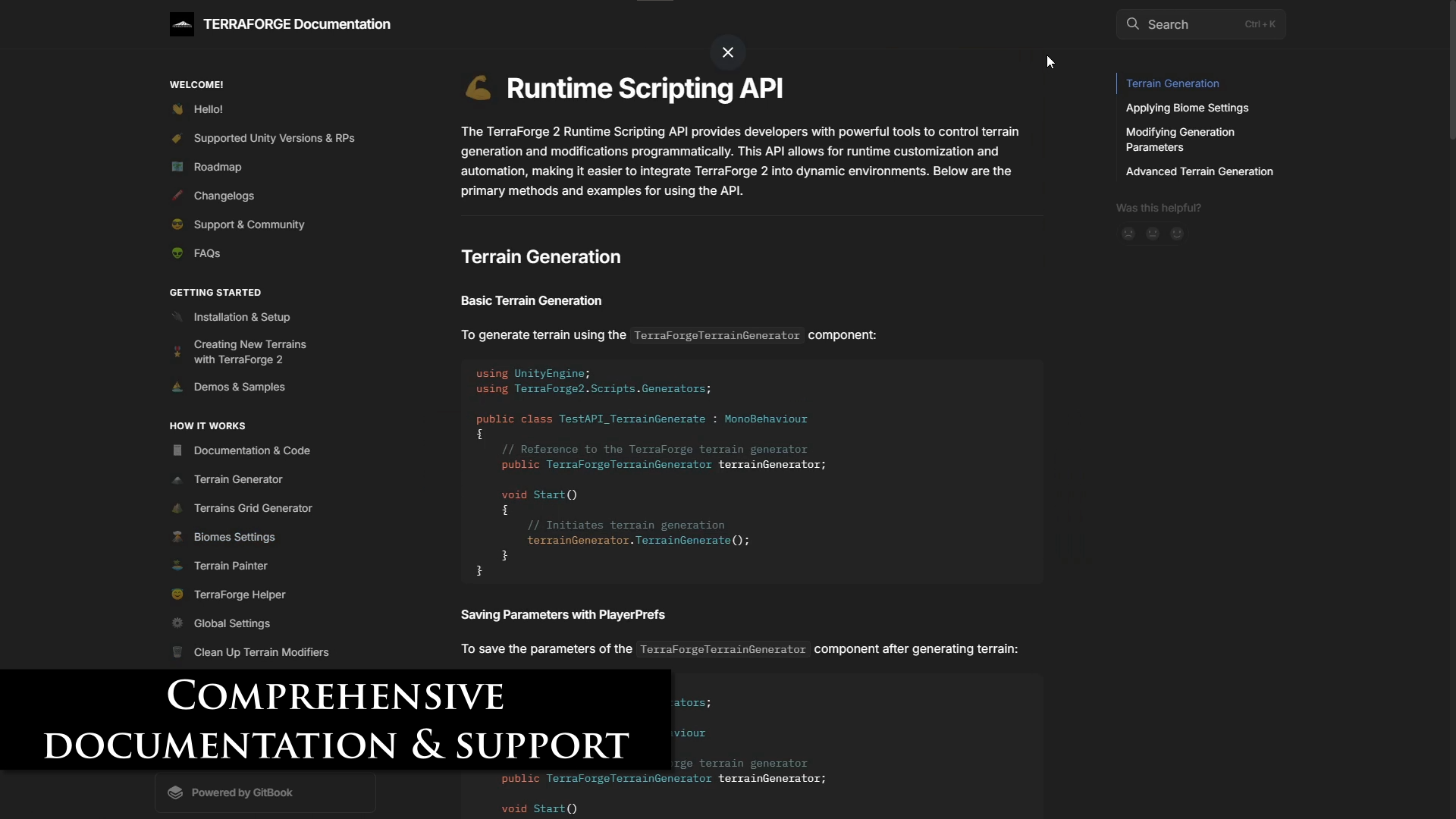Click the sad face feedback icon
The width and height of the screenshot is (1456, 819).
pyautogui.click(x=1128, y=234)
